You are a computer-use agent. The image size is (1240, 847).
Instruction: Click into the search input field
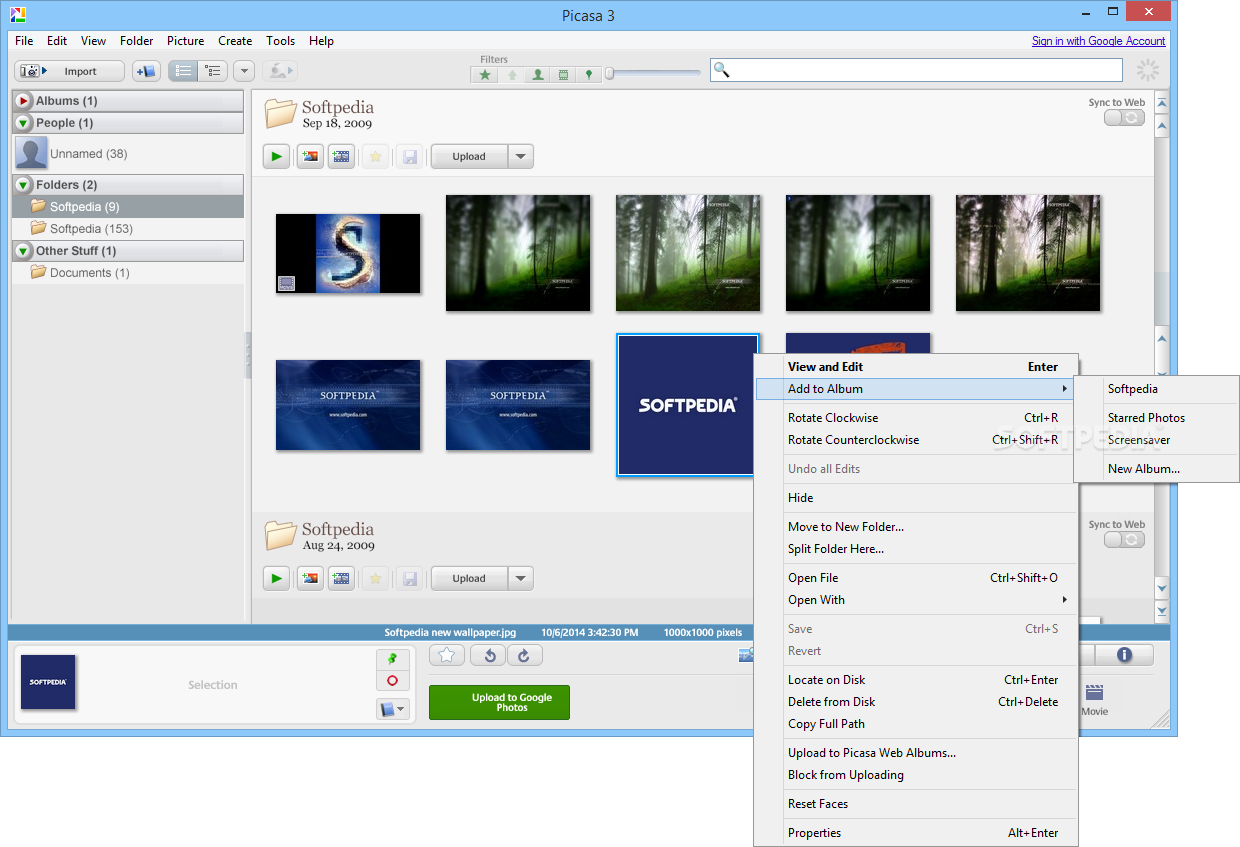pyautogui.click(x=916, y=70)
